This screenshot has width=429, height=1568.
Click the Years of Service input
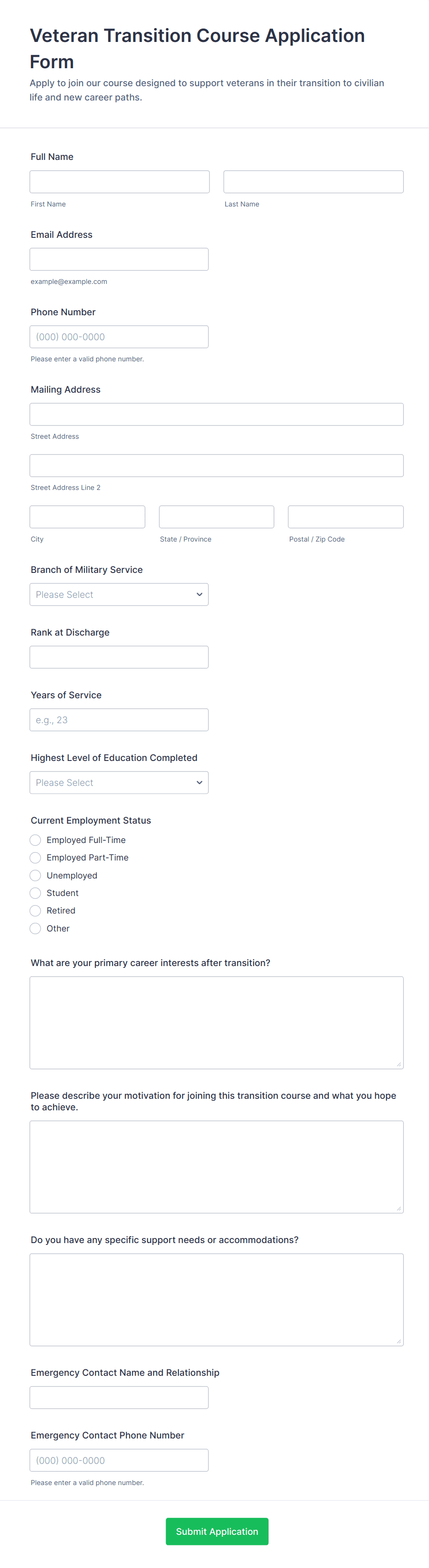coord(119,720)
